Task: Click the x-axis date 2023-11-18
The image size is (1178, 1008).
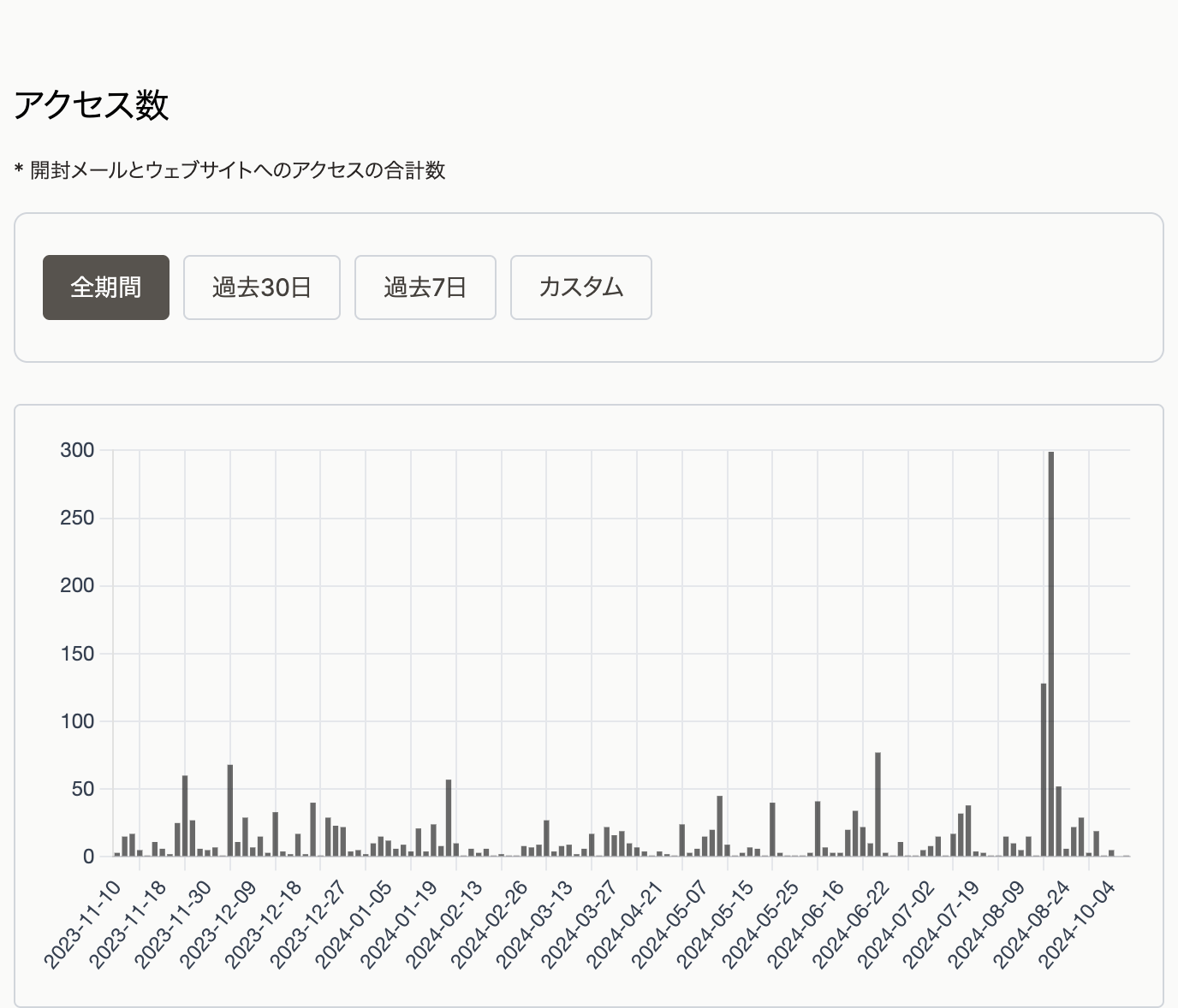Action: pyautogui.click(x=128, y=923)
